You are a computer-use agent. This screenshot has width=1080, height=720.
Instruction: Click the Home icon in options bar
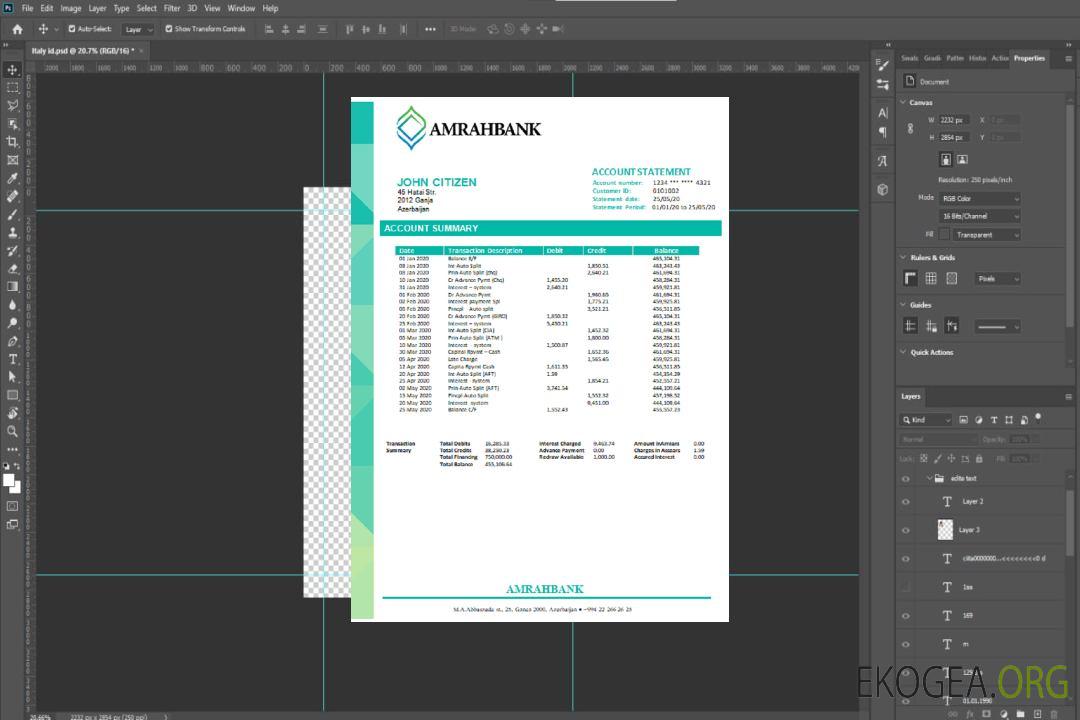point(17,29)
